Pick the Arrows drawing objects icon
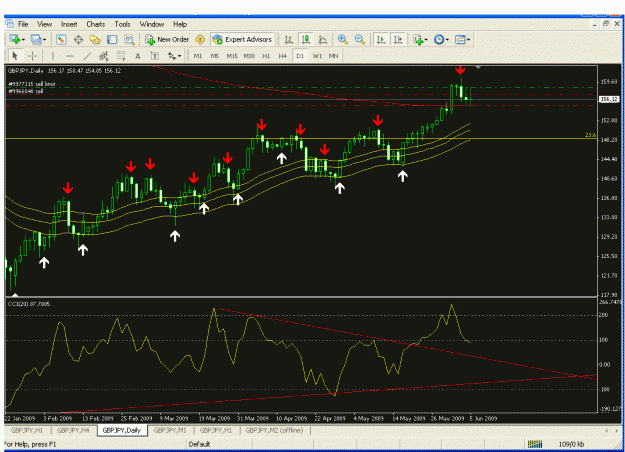The width and height of the screenshot is (625, 452). [x=172, y=56]
